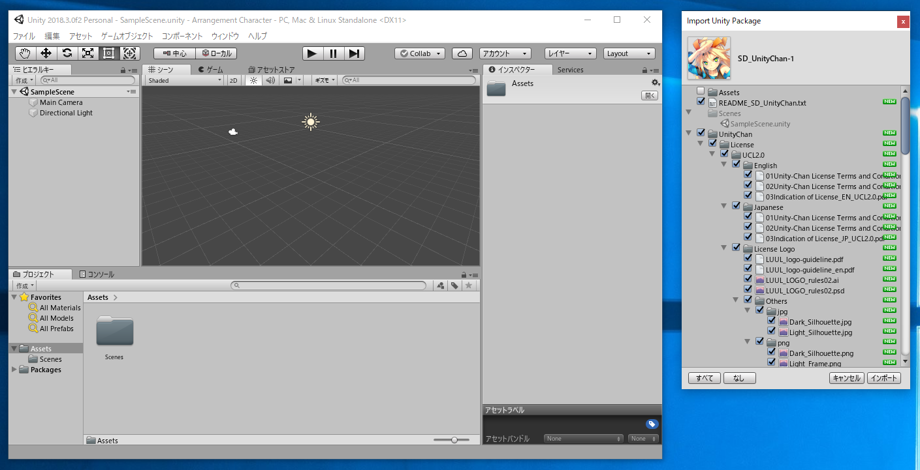The height and width of the screenshot is (470, 920).
Task: Collapse the Others folder in import tree
Action: tap(736, 300)
